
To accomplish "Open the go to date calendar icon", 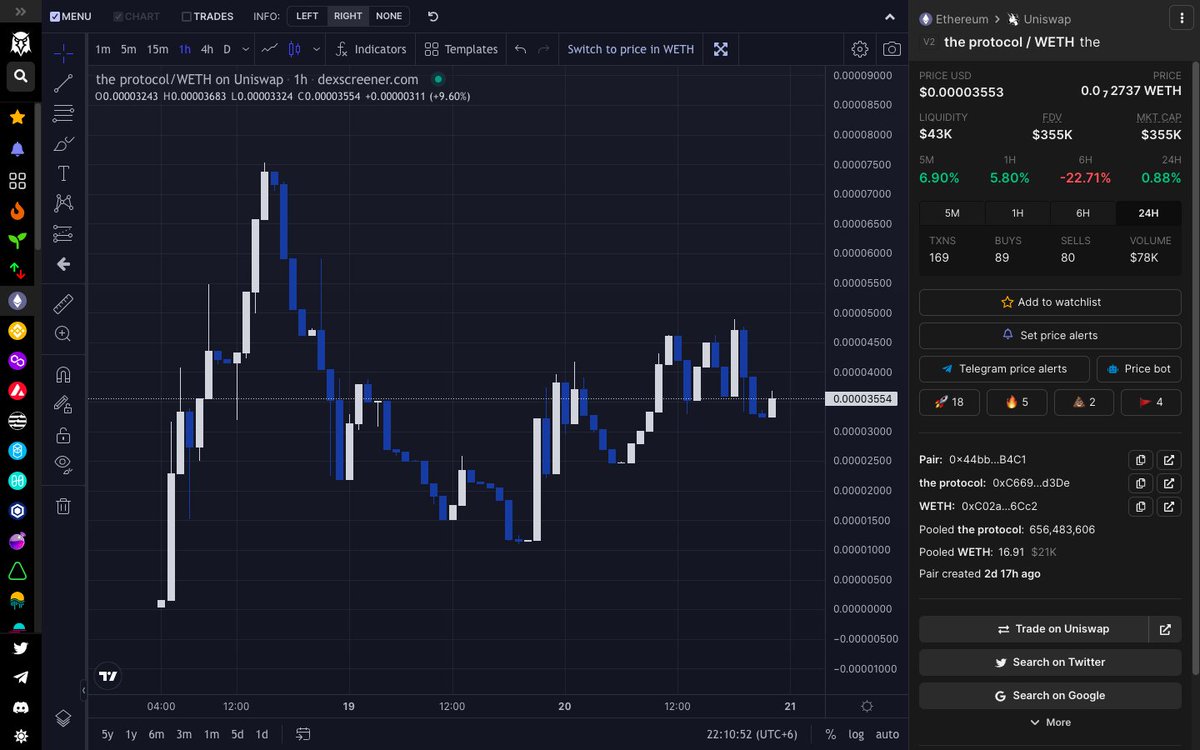I will [x=303, y=734].
